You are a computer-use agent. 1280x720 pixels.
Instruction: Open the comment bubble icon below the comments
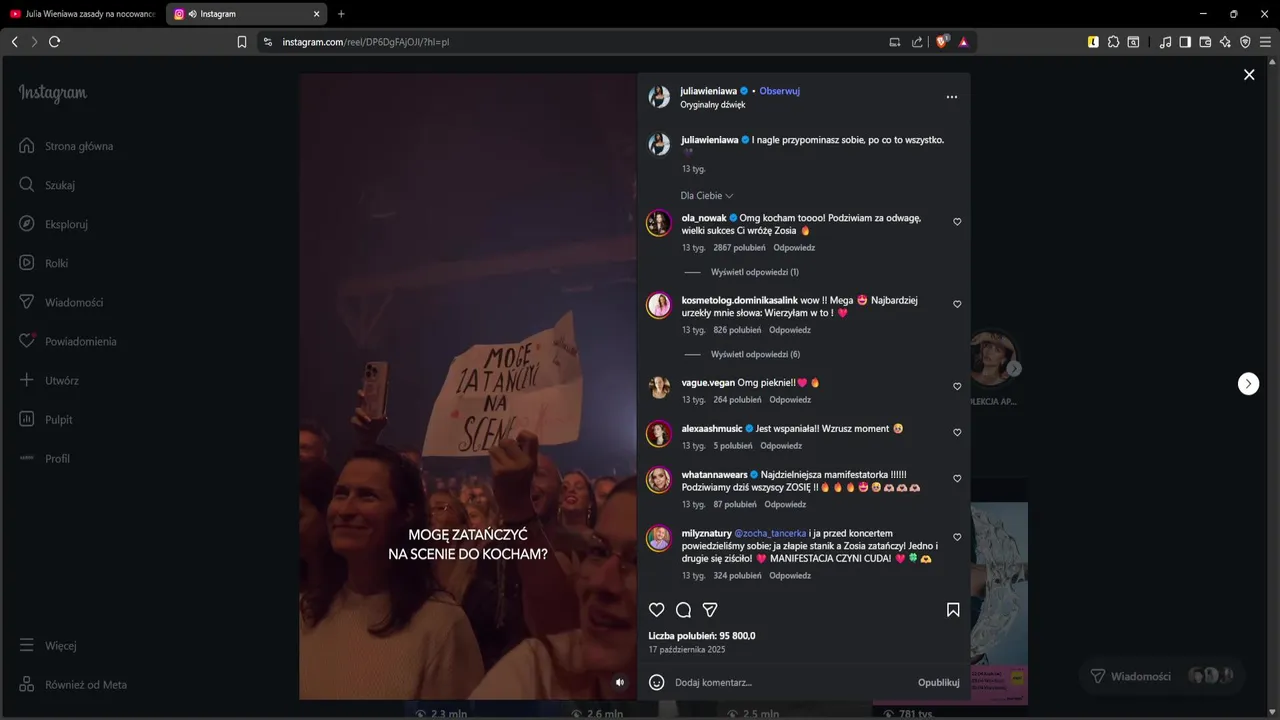(x=684, y=610)
